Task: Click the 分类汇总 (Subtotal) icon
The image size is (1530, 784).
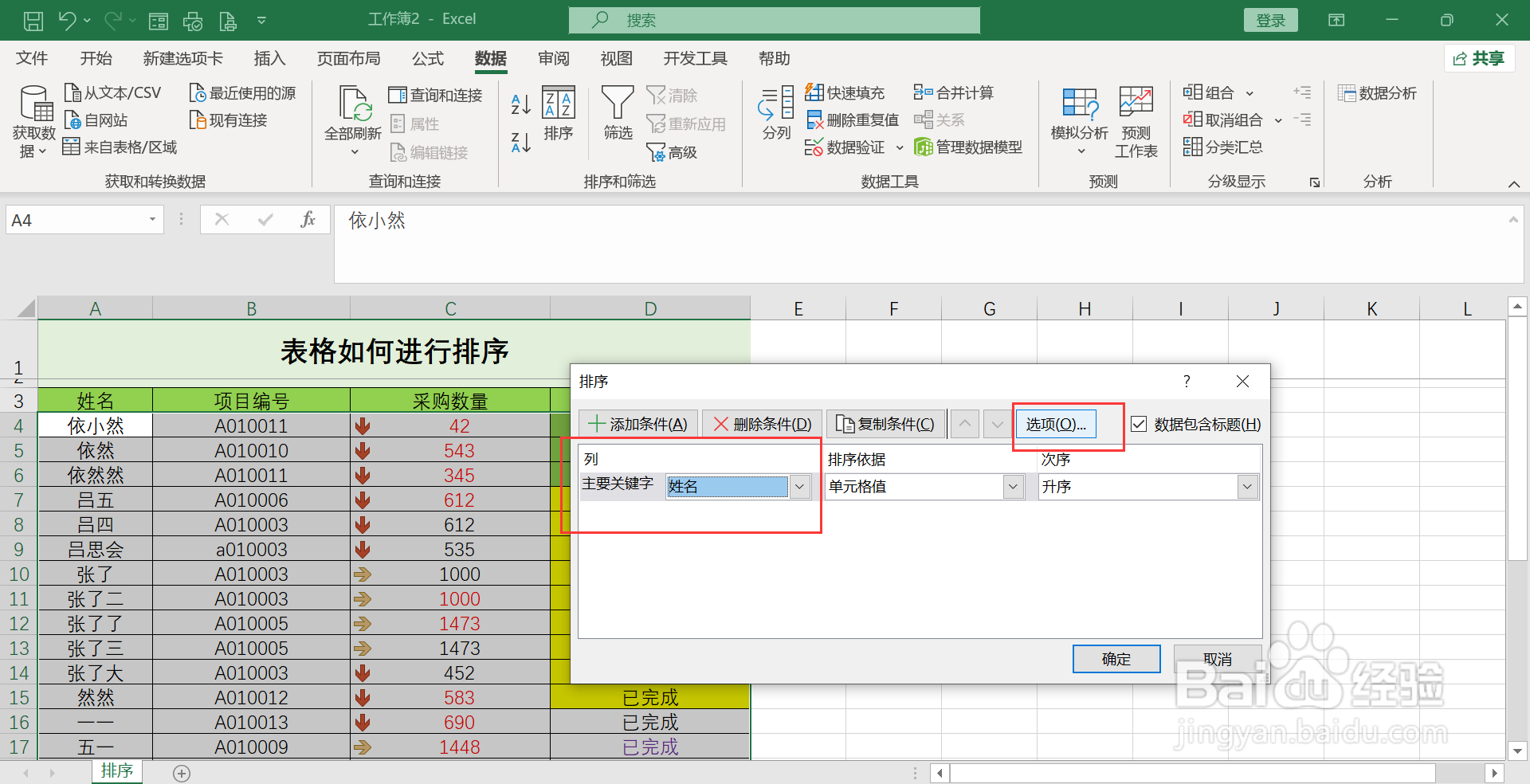Action: coord(1224,147)
